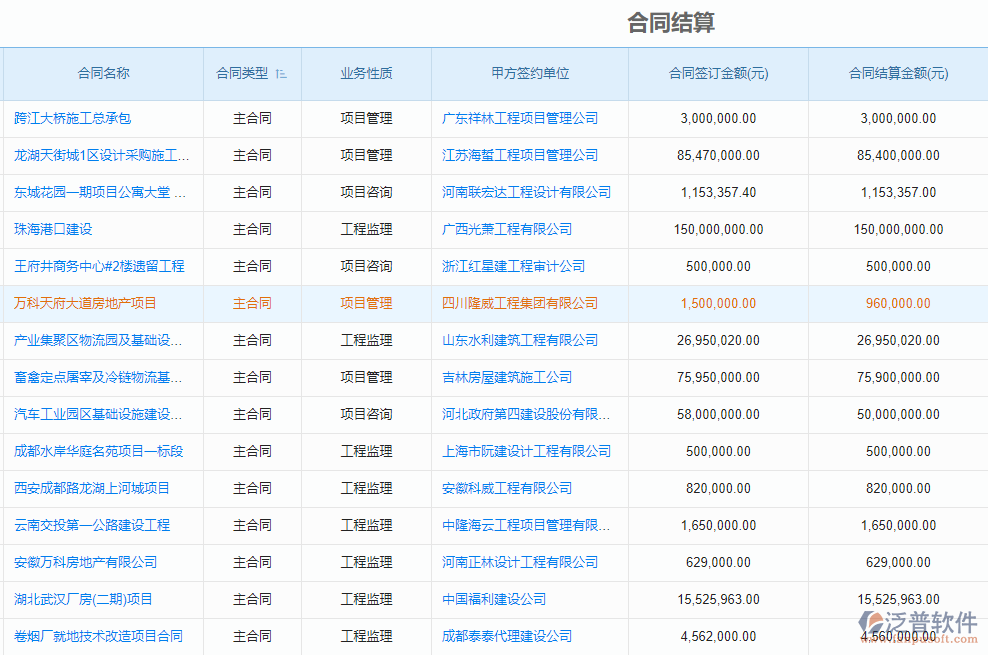This screenshot has height=655, width=988.
Task: Click the 合同名称 column header
Action: click(103, 73)
